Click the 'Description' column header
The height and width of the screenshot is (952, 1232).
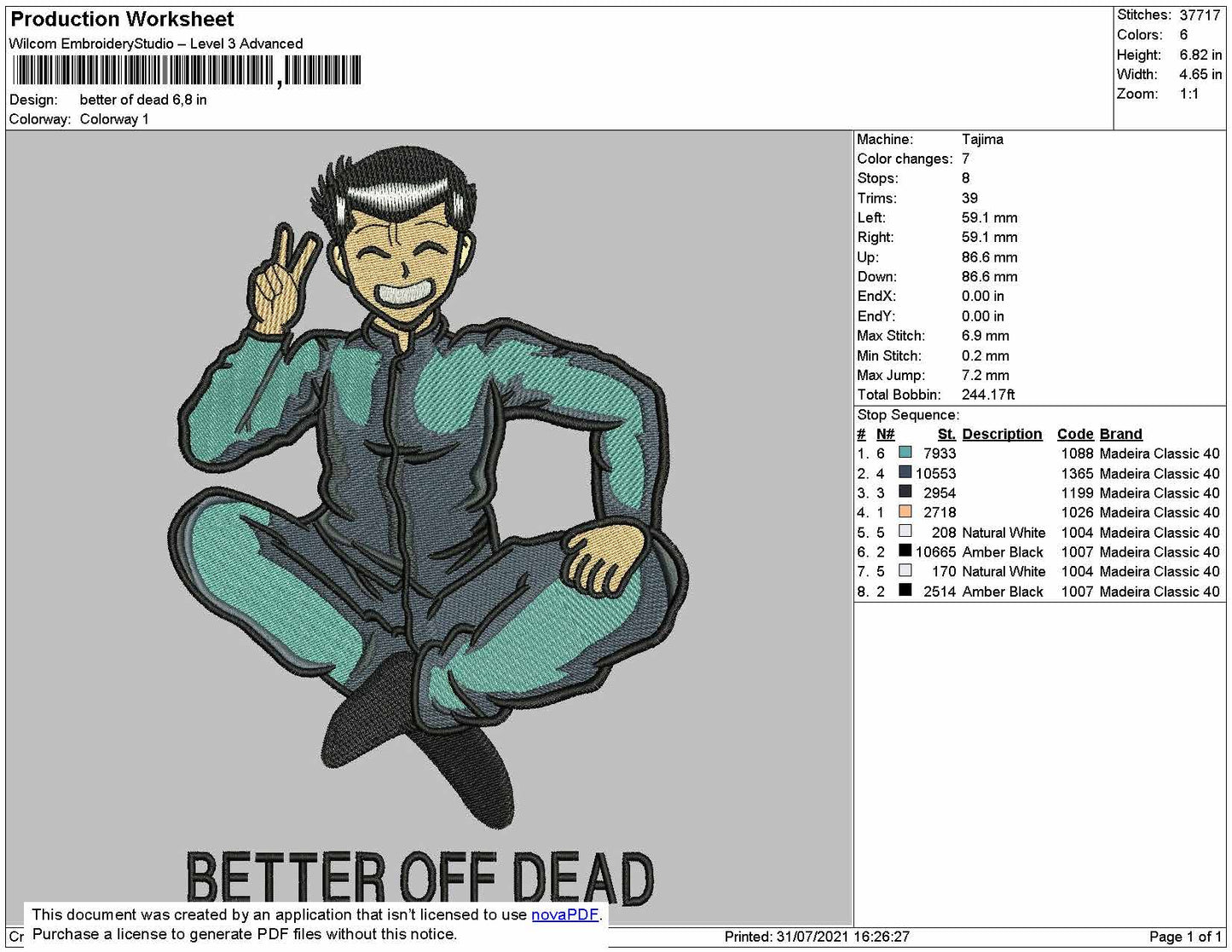1002,434
